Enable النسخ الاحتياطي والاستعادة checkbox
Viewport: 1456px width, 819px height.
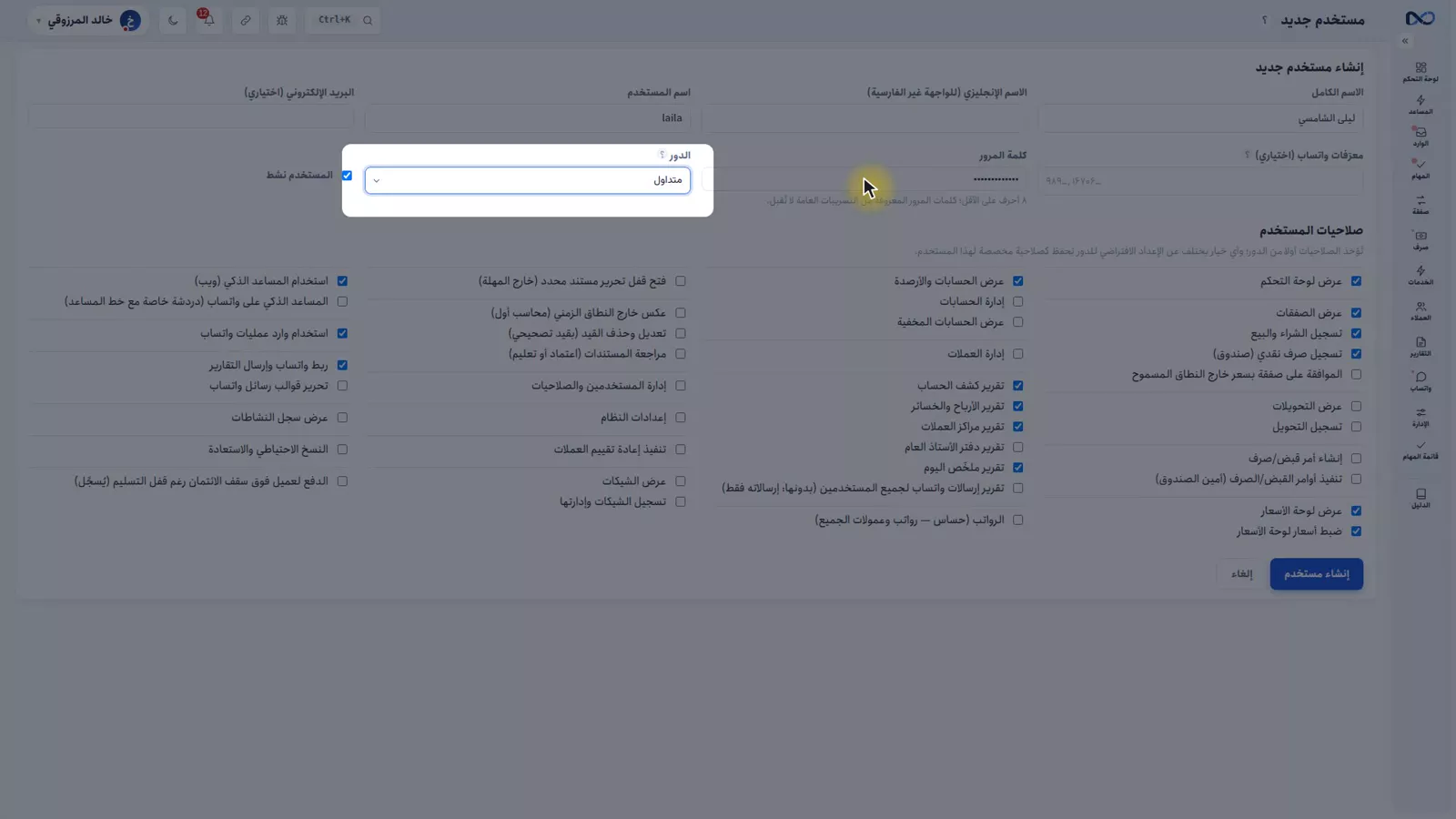click(x=342, y=450)
